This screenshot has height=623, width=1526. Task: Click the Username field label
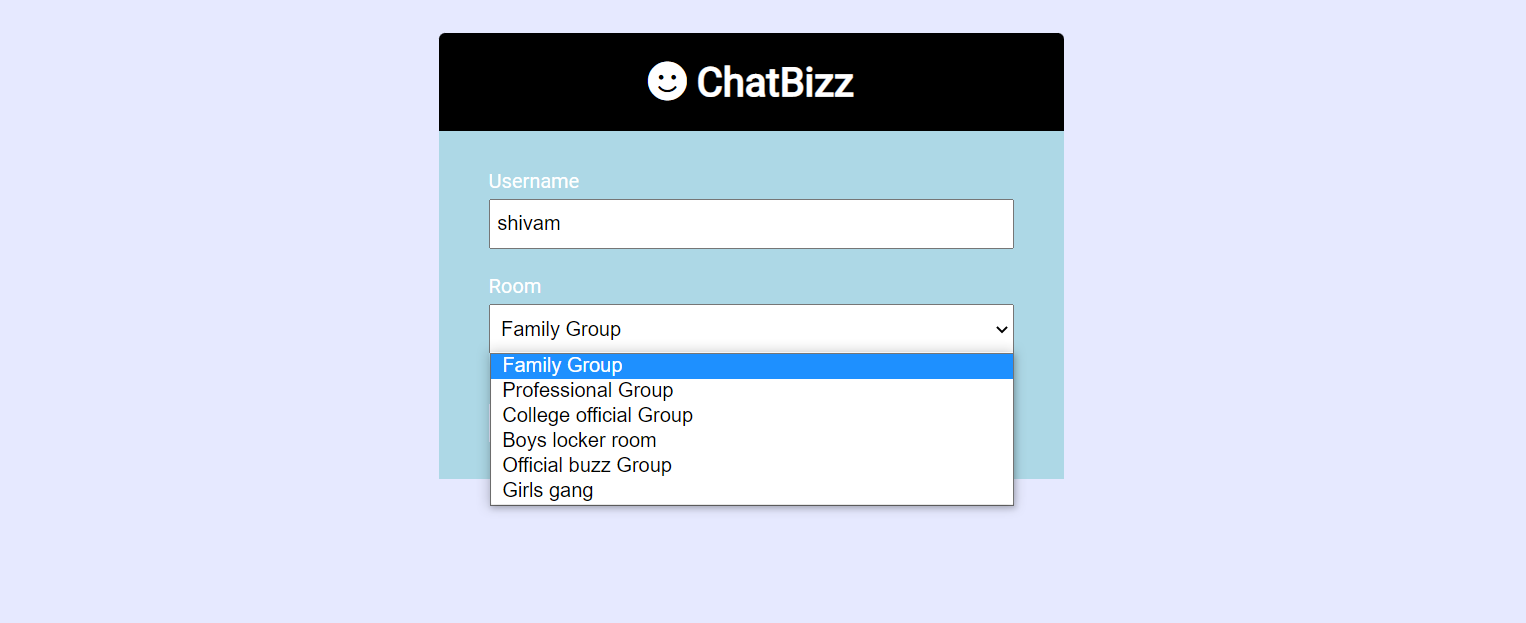pyautogui.click(x=534, y=181)
